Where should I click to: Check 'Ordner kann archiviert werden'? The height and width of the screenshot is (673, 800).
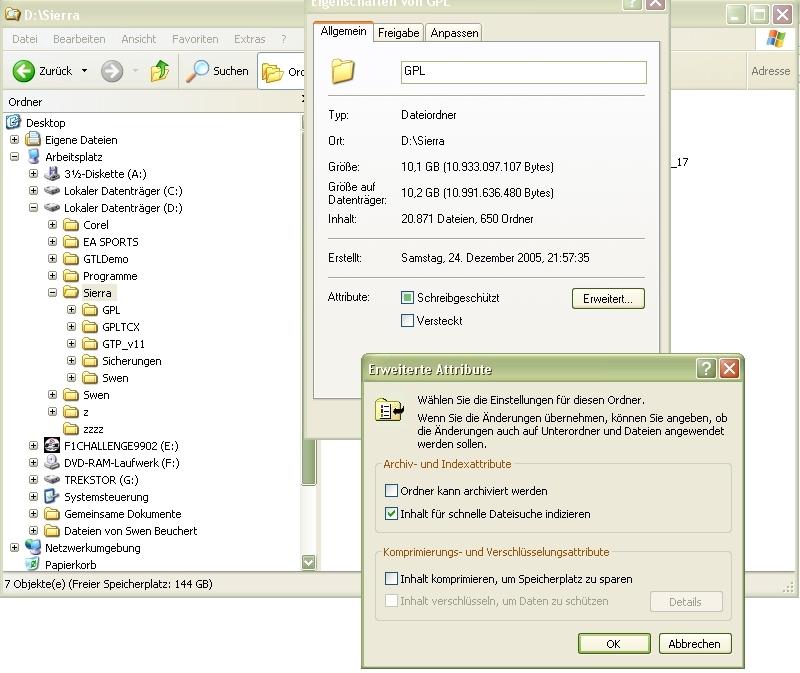pyautogui.click(x=392, y=491)
